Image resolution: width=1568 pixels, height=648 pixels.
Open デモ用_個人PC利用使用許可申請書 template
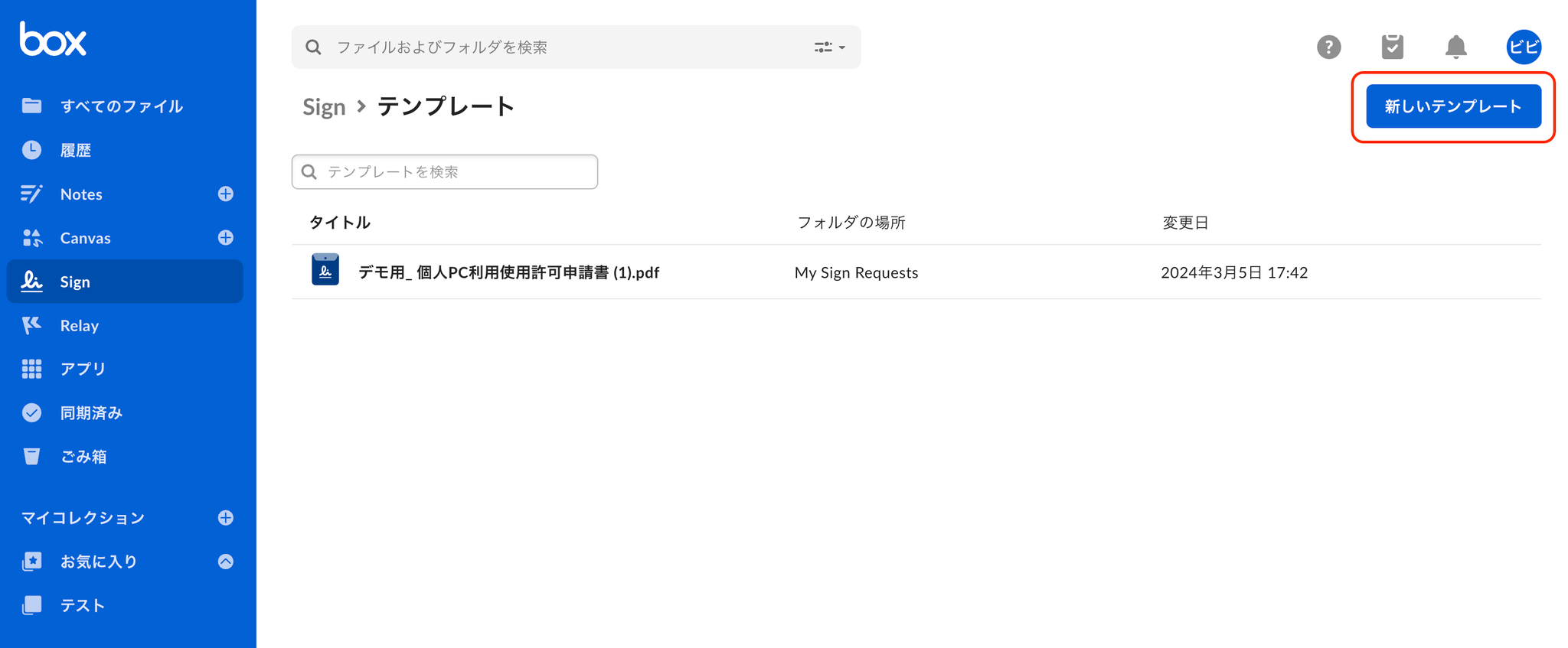tap(508, 272)
